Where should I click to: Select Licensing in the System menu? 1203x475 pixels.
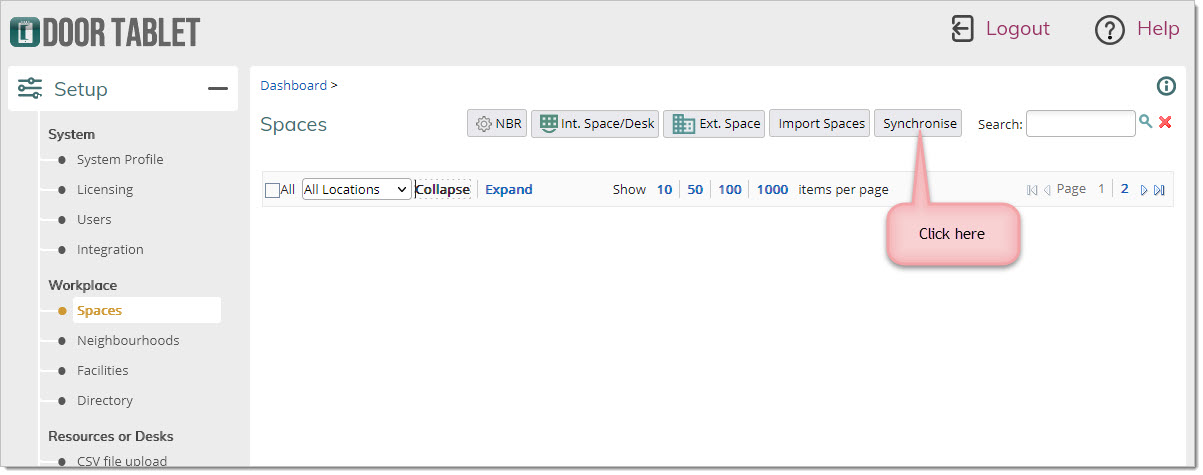105,189
